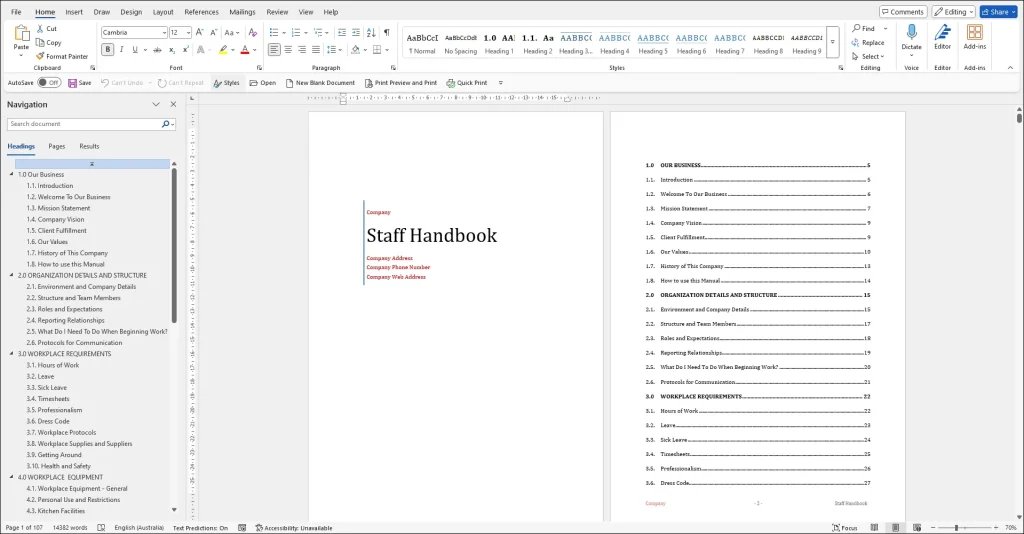The image size is (1024, 534).
Task: Show paragraph marks pilcrow icon
Action: 387,32
